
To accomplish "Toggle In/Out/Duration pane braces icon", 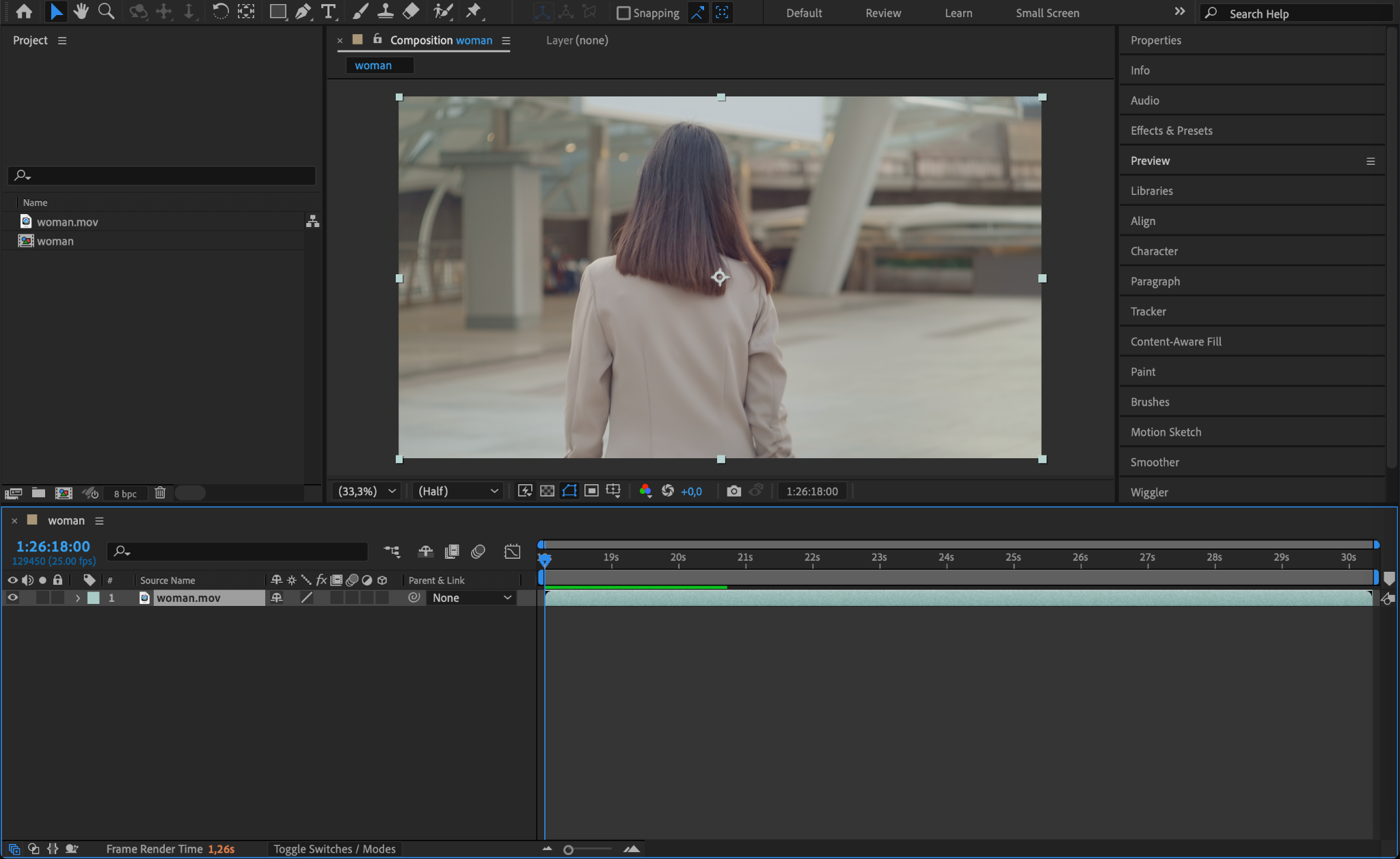I will pyautogui.click(x=53, y=849).
